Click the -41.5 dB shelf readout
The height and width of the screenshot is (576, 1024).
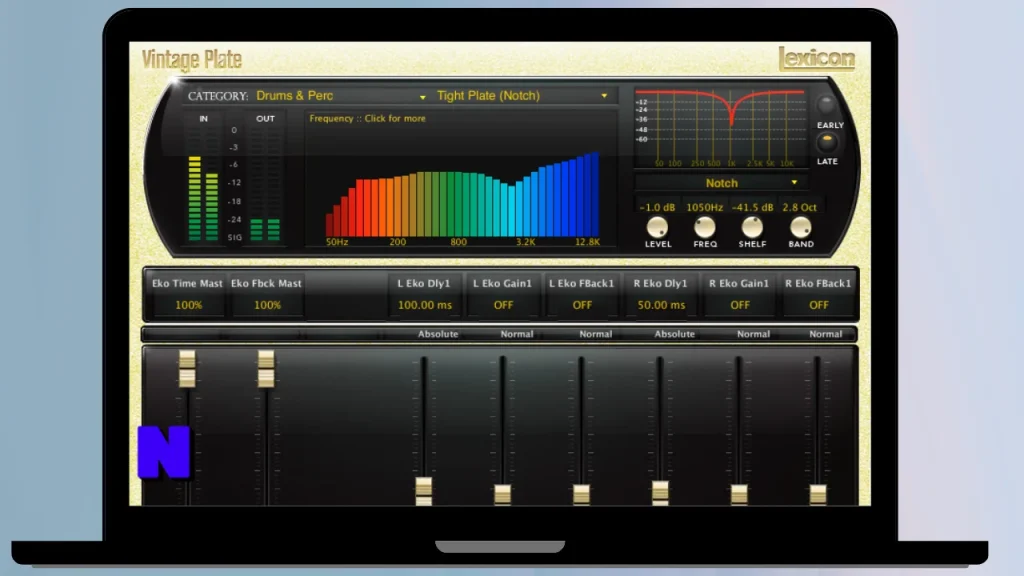(752, 207)
